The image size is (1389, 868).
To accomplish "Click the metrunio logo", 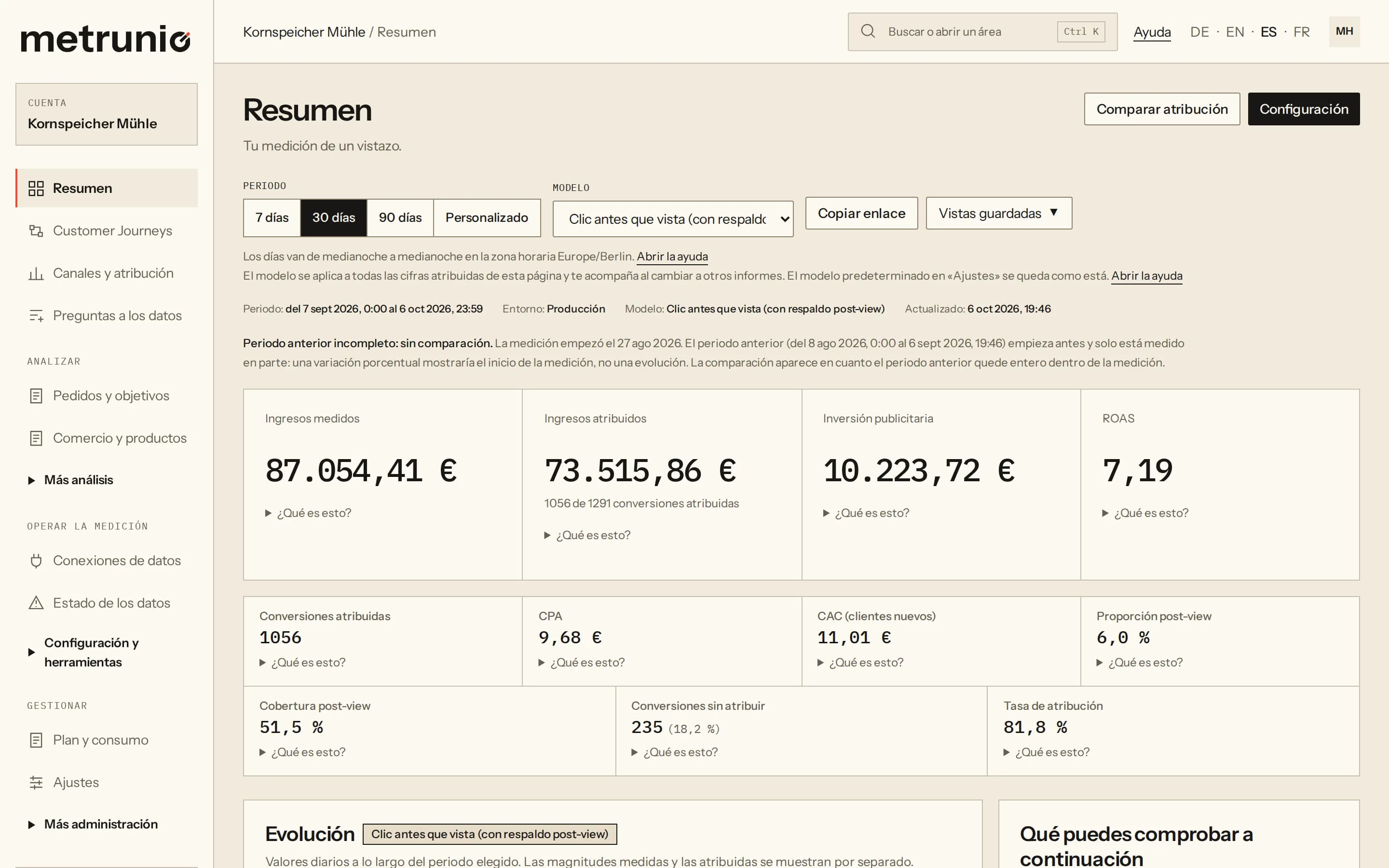I will pyautogui.click(x=106, y=39).
